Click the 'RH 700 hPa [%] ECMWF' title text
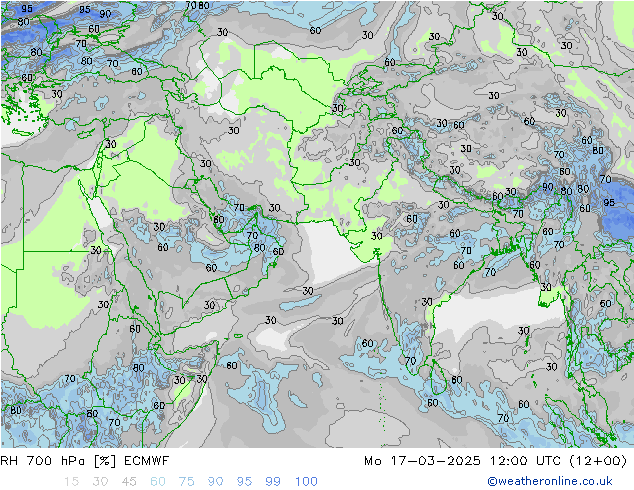Screen dimensions: 634x490 [85, 461]
